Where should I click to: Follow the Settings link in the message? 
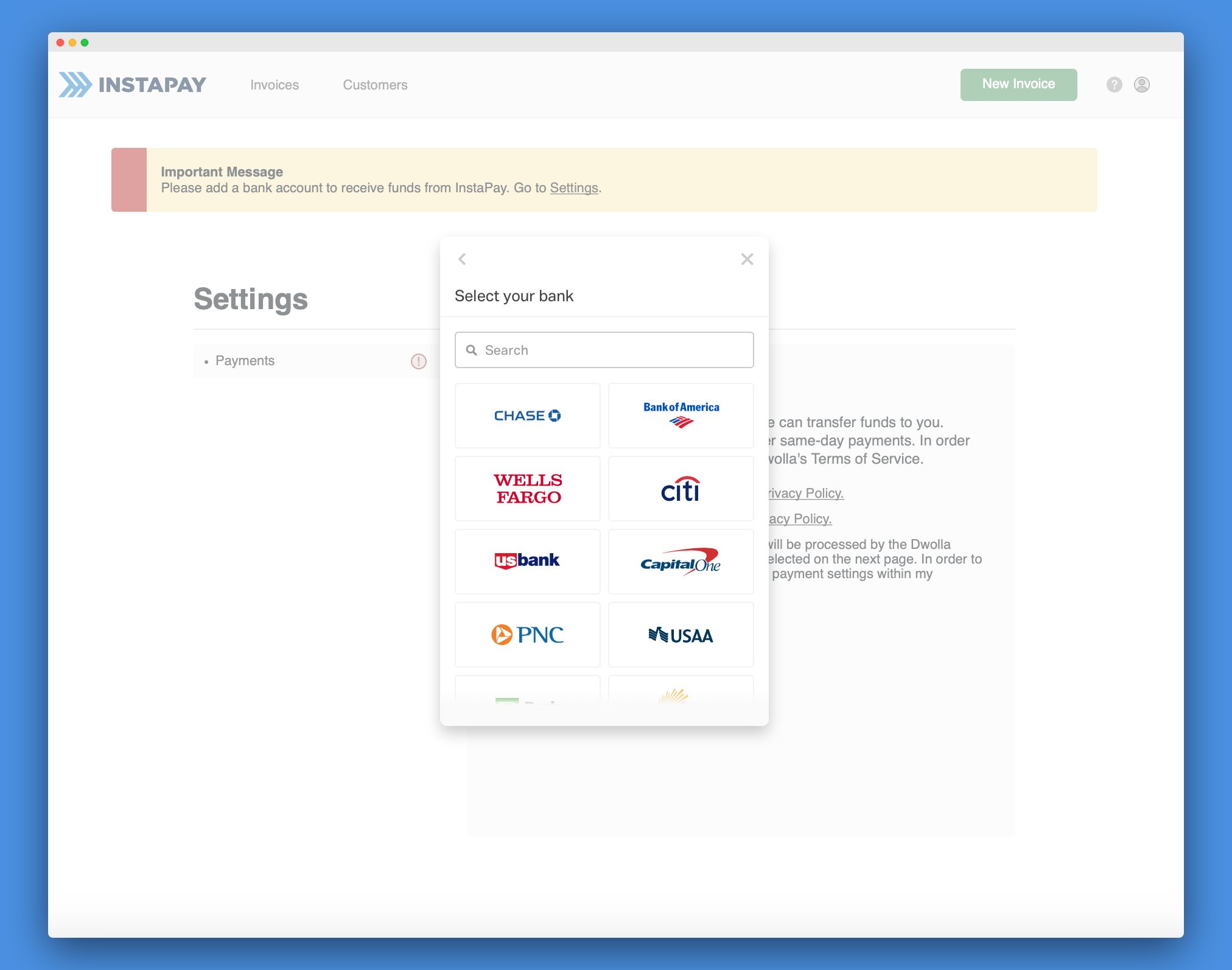(574, 188)
